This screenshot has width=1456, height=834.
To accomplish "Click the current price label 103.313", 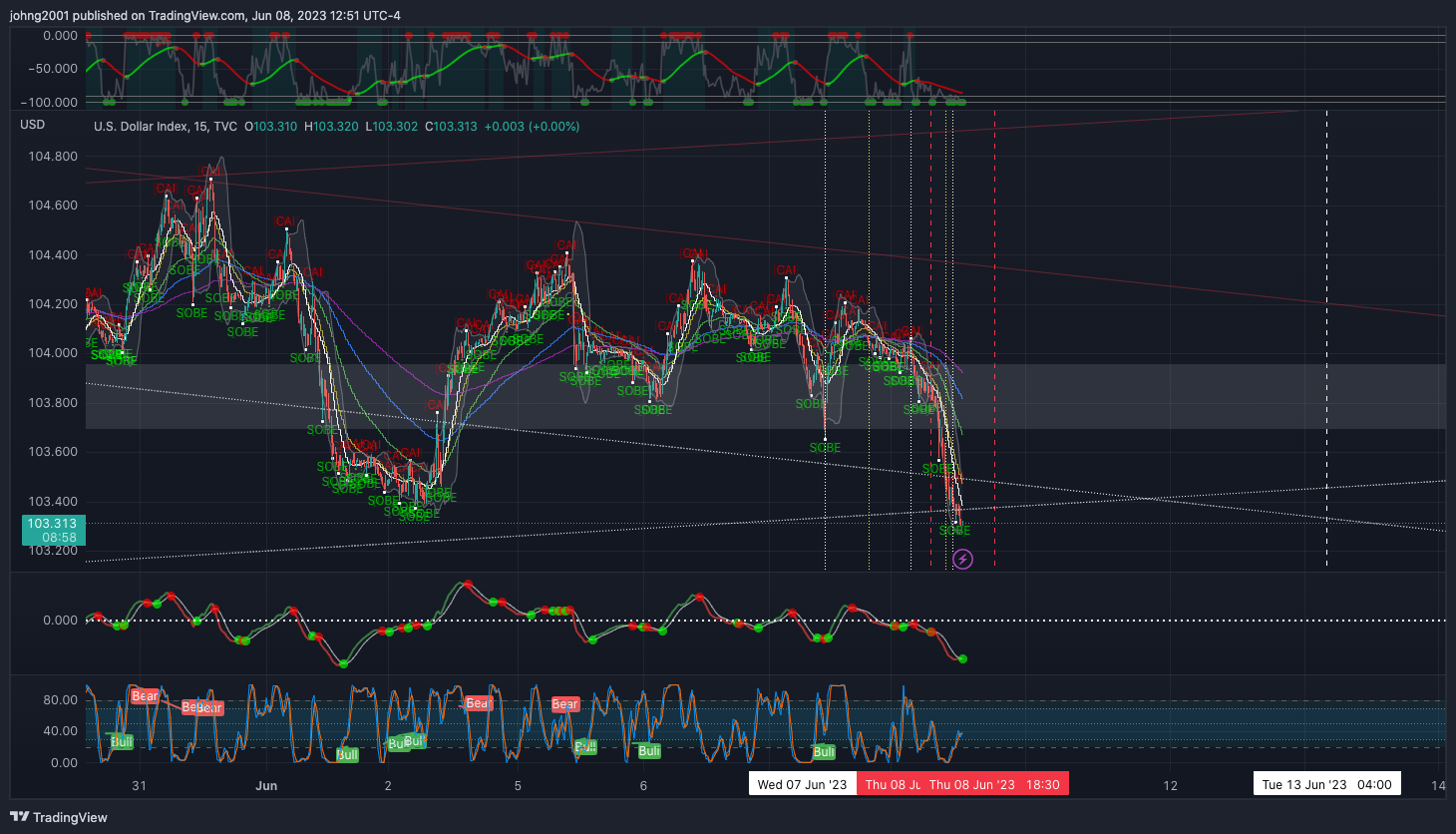I will 52,524.
